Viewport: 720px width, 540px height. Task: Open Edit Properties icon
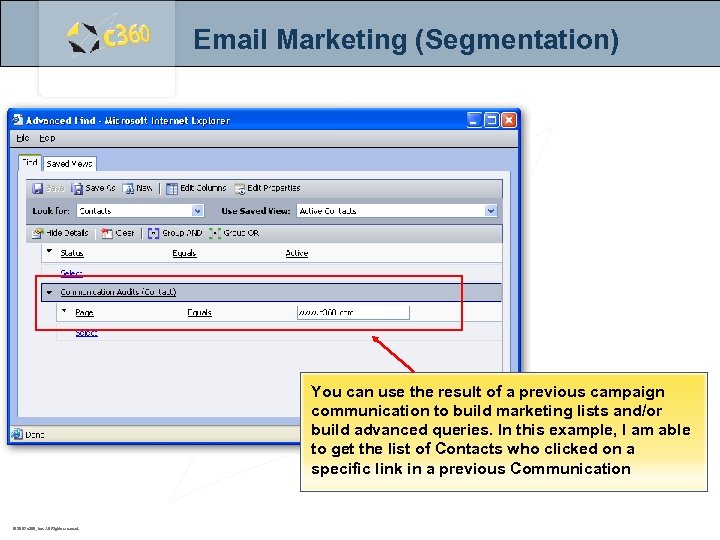(240, 189)
